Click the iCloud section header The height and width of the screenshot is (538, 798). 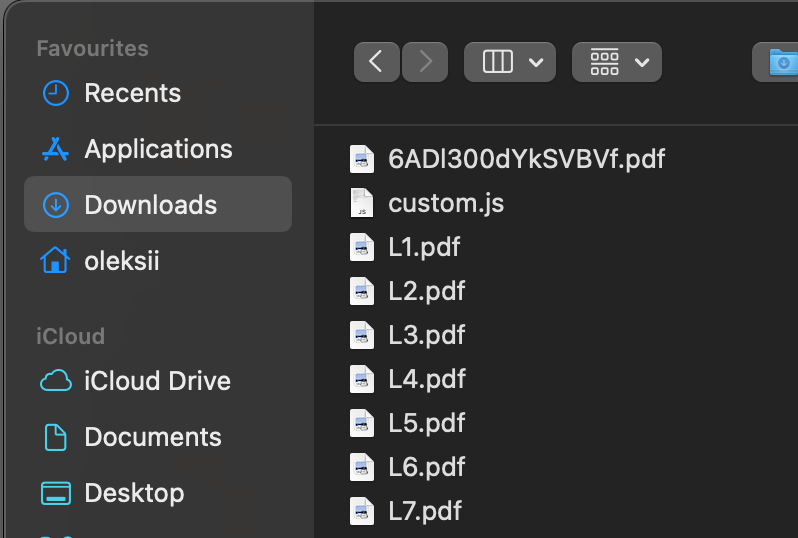71,336
